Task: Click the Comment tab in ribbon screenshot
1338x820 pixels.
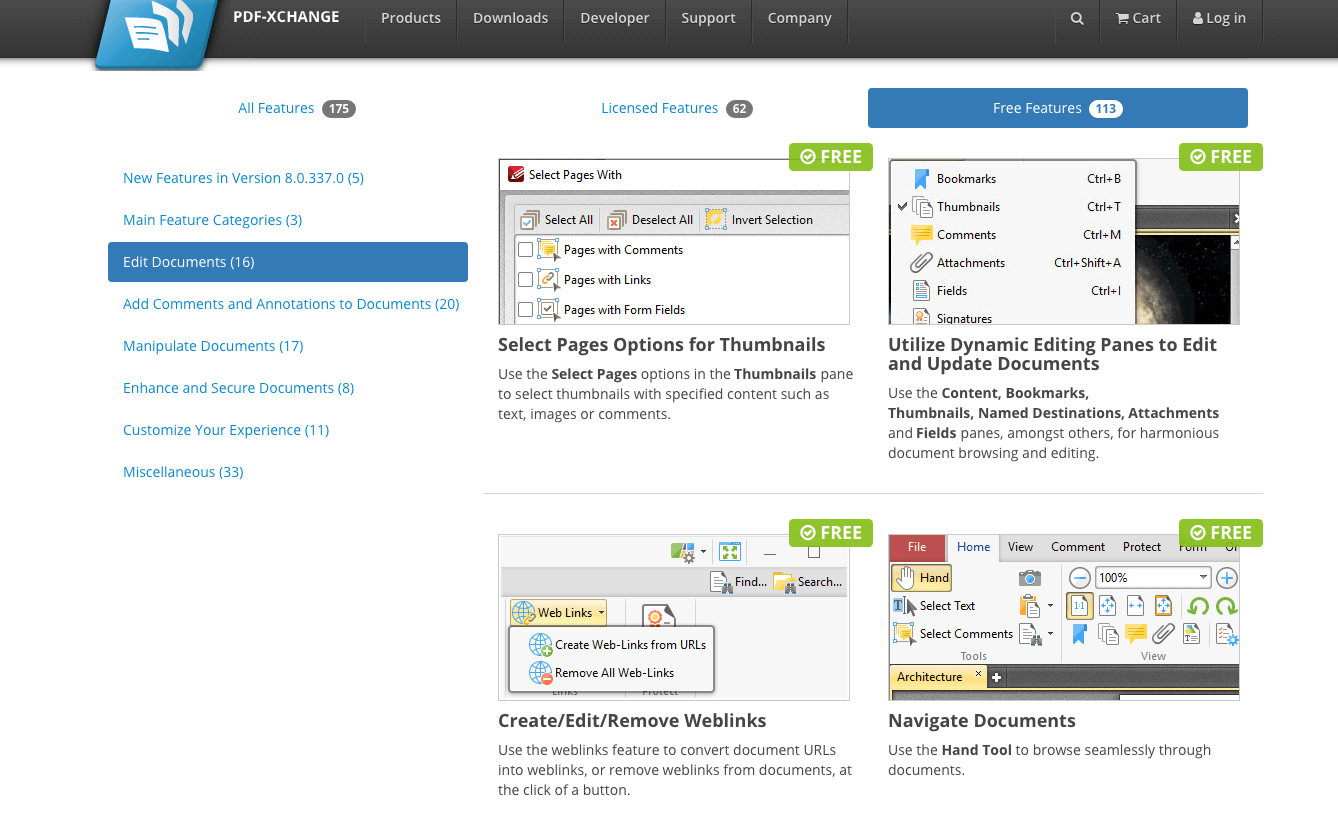Action: (1078, 547)
